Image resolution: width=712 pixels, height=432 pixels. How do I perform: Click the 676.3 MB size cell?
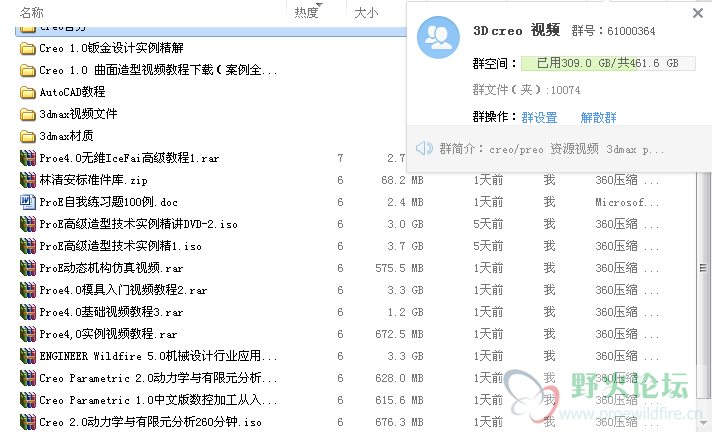click(x=399, y=422)
